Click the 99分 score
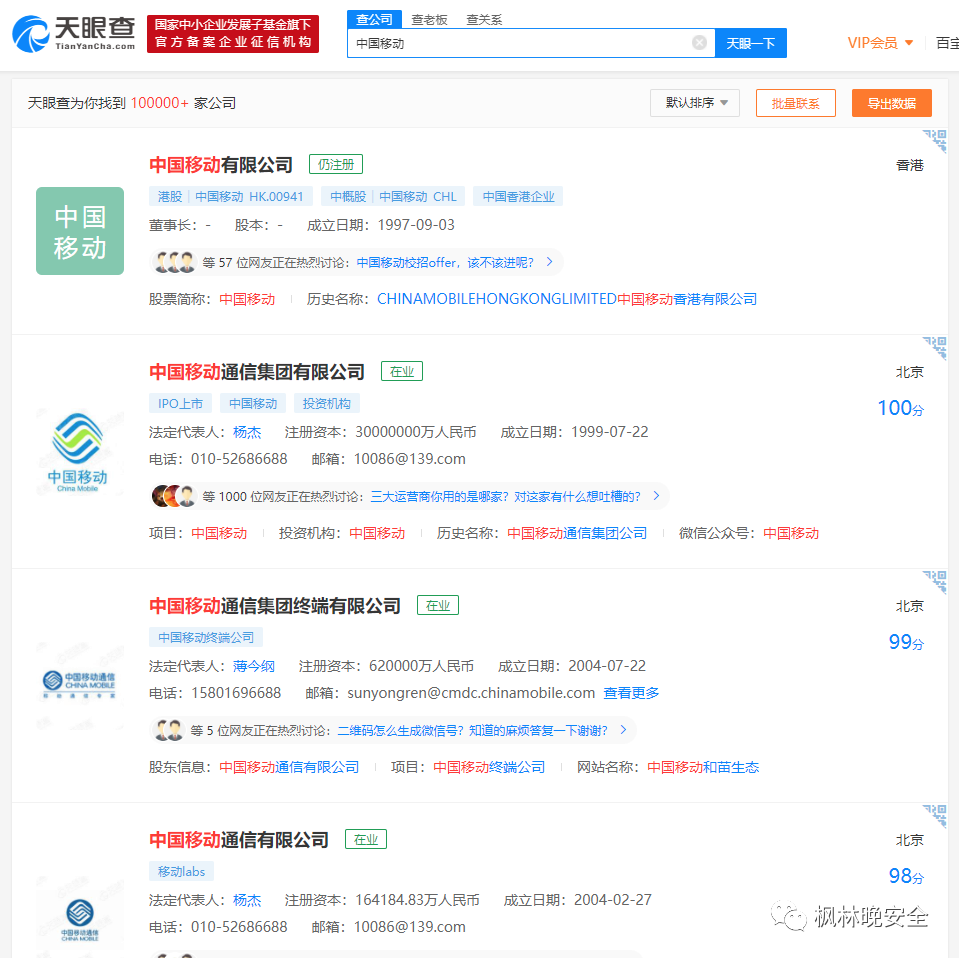Screen dimensions: 959x958 click(x=906, y=642)
